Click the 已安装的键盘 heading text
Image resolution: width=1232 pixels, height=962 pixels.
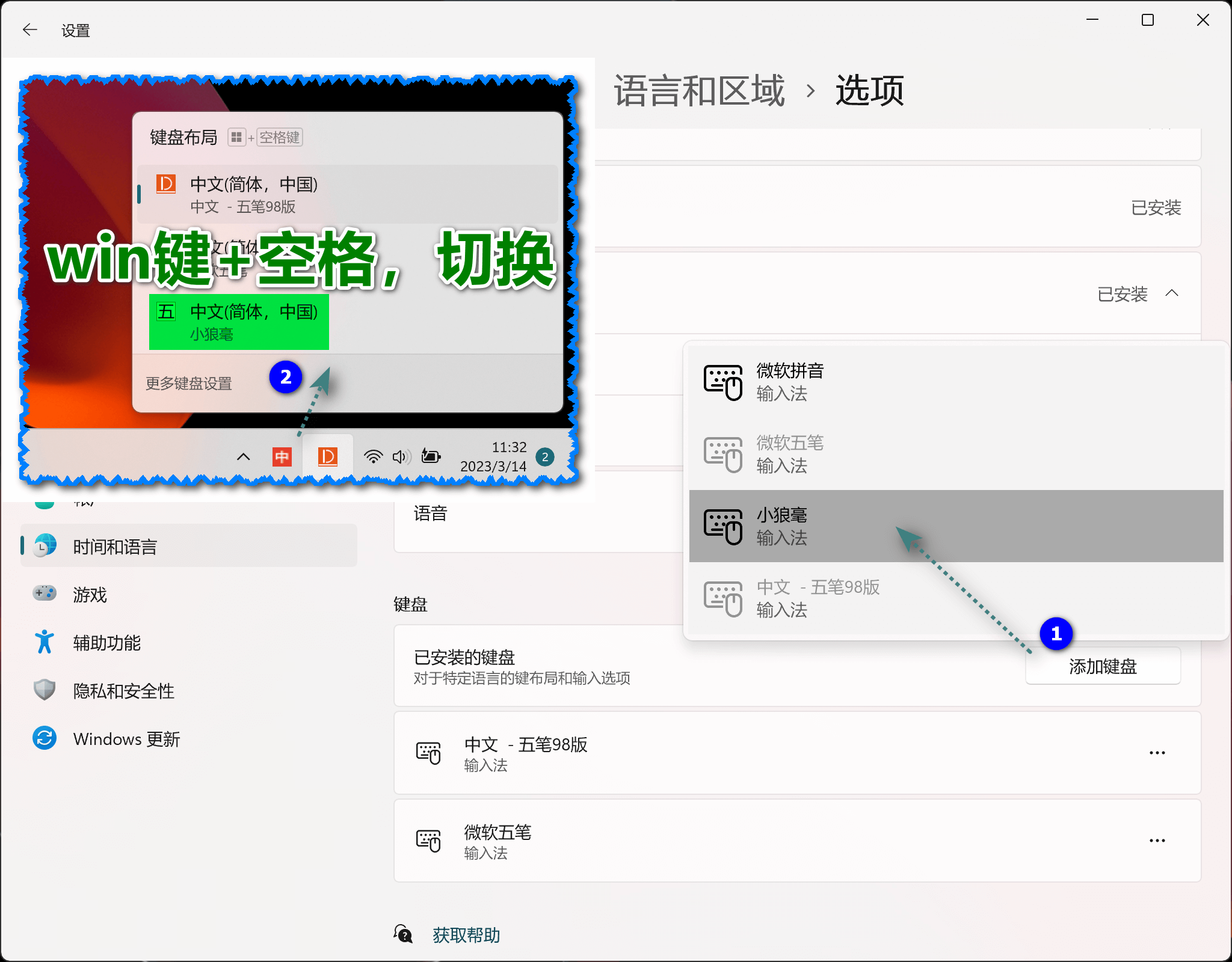pyautogui.click(x=464, y=657)
